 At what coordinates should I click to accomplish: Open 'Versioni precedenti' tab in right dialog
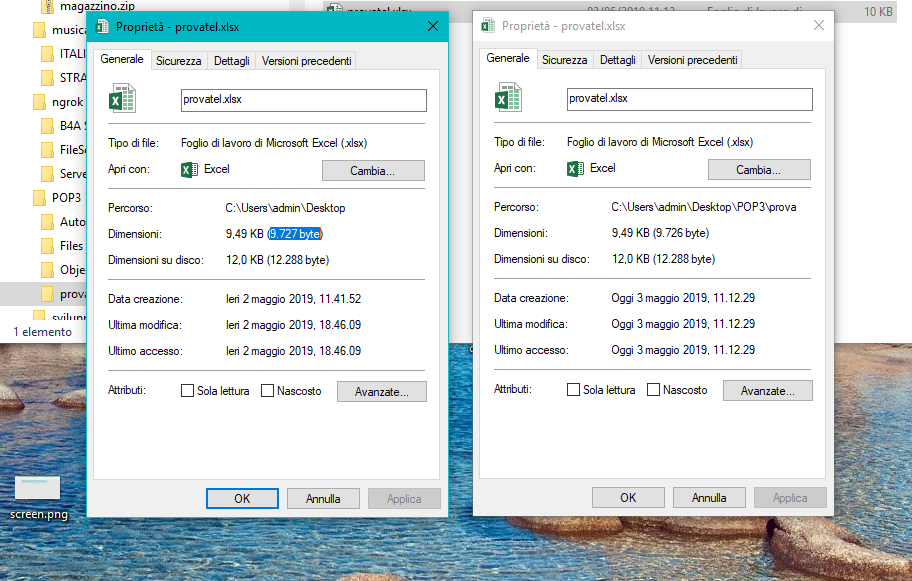(x=692, y=59)
